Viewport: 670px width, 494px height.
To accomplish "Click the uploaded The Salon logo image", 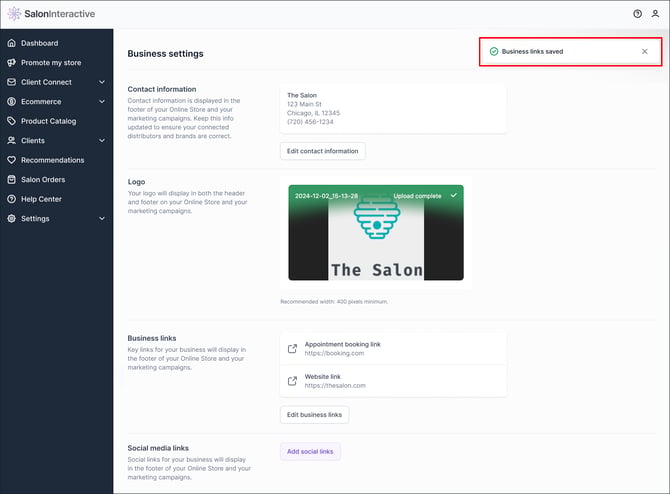I will tap(375, 233).
